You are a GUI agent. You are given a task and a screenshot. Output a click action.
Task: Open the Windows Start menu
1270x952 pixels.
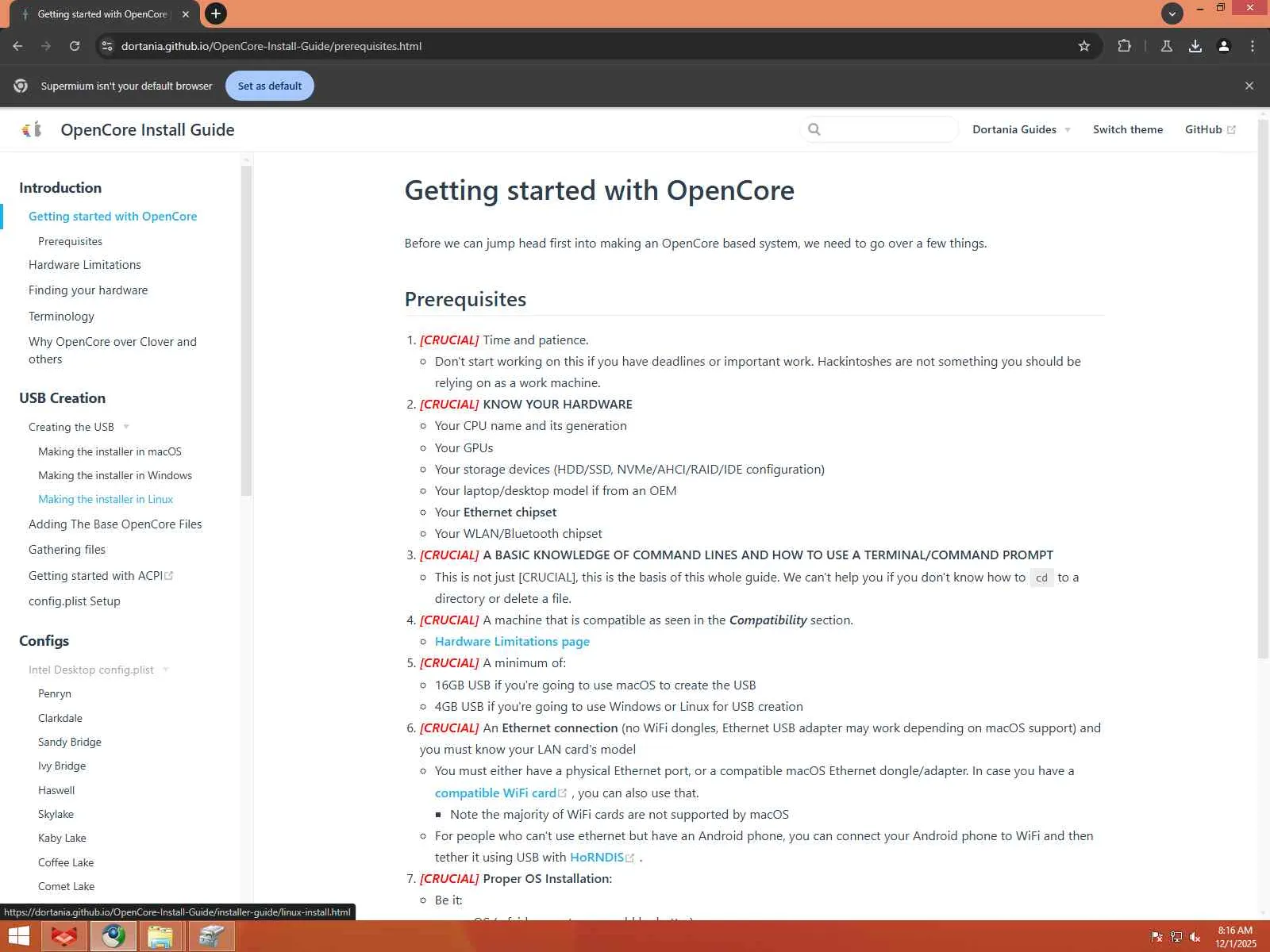[x=18, y=937]
